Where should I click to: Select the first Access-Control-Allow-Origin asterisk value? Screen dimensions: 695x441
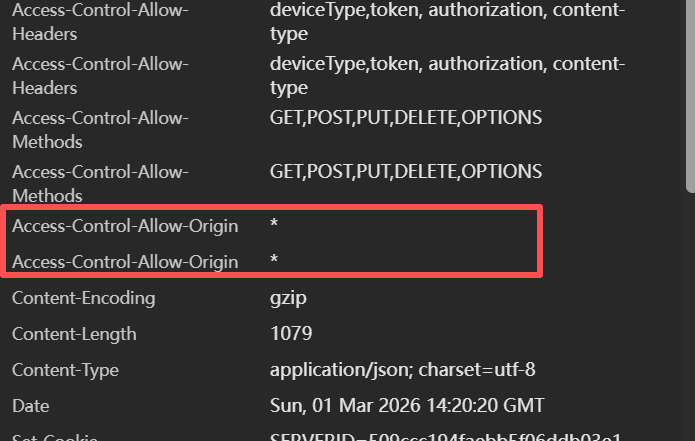coord(274,227)
